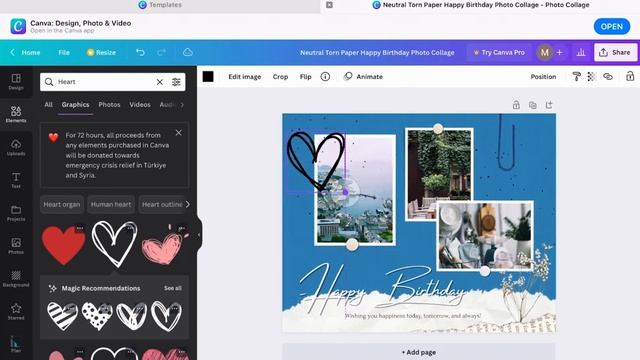Click the Add page bar

point(419,352)
